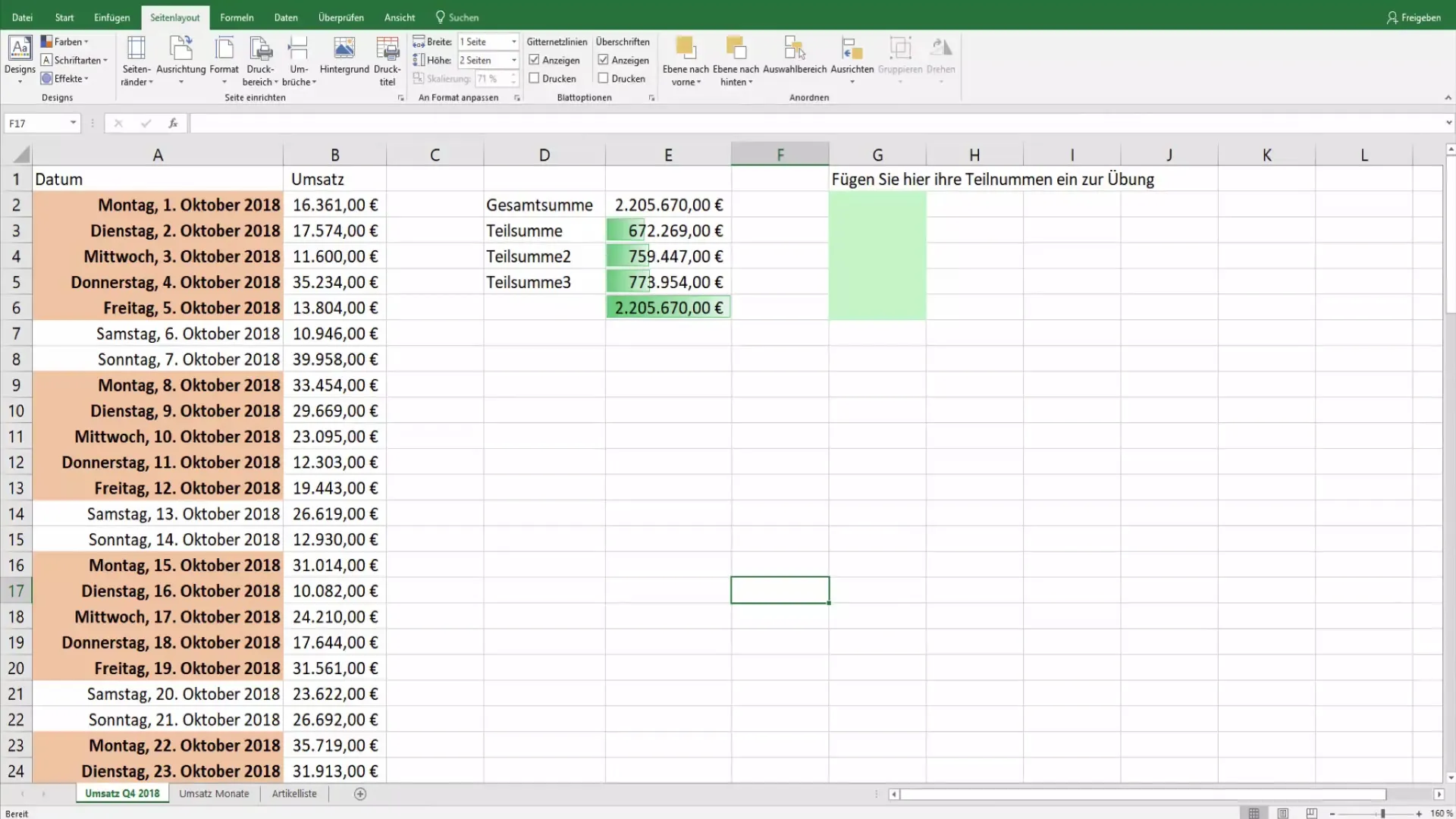Viewport: 1456px width, 819px height.
Task: Toggle Gitternetzlinien Drucken checkbox
Action: click(534, 78)
